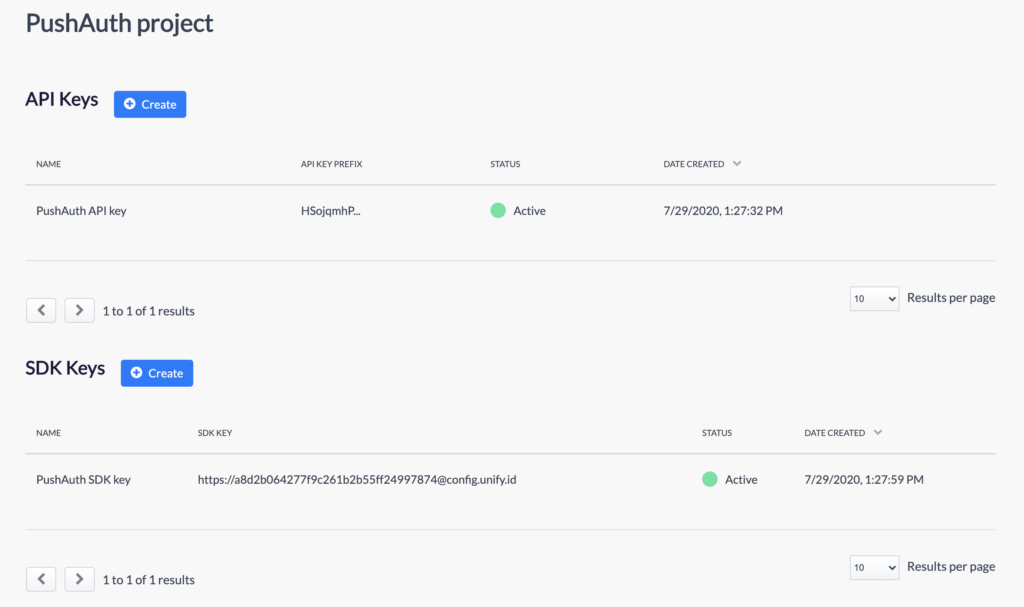Click the green status dot in API key row

point(498,210)
